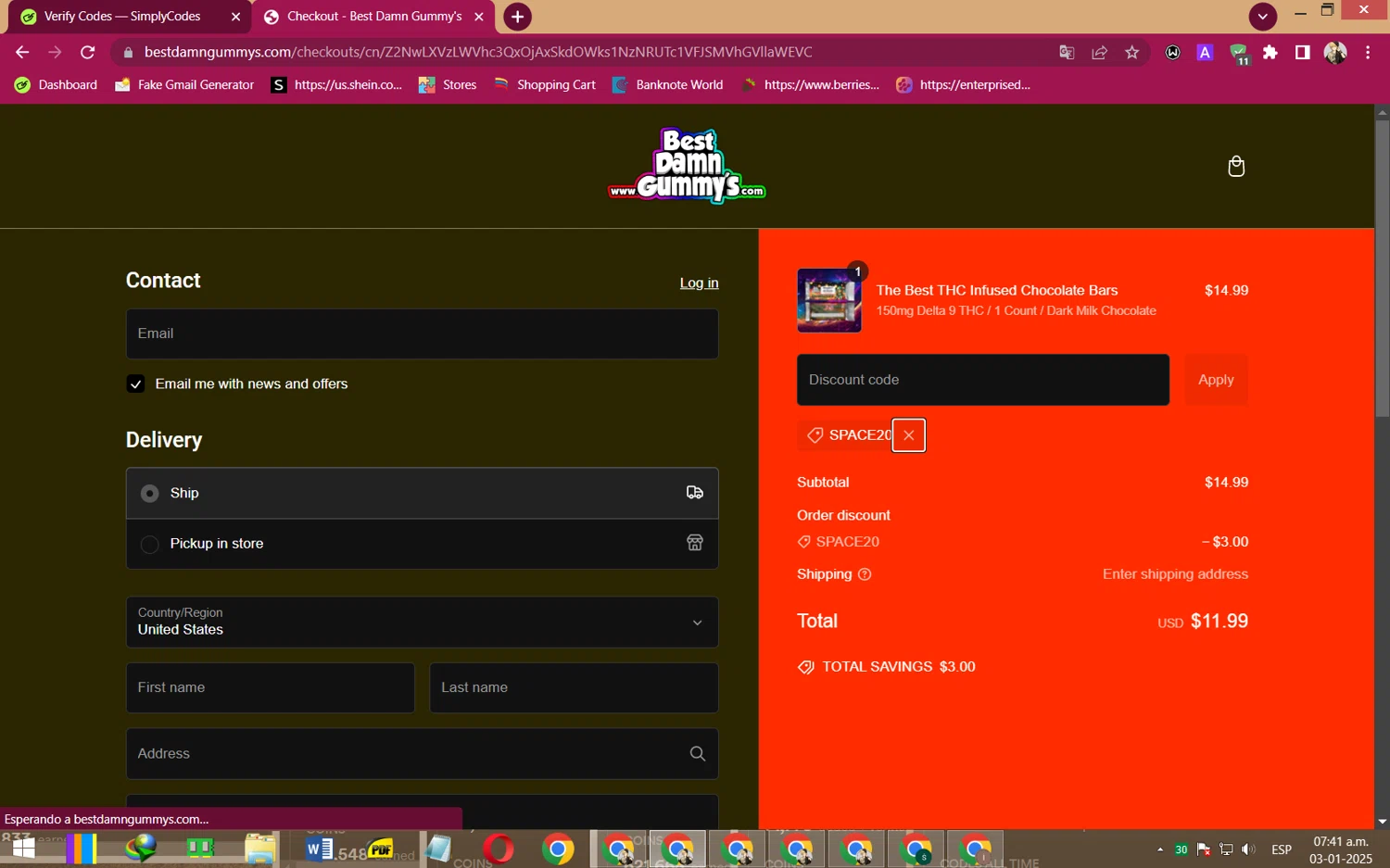Toggle Email me with news and offers

pyautogui.click(x=135, y=384)
